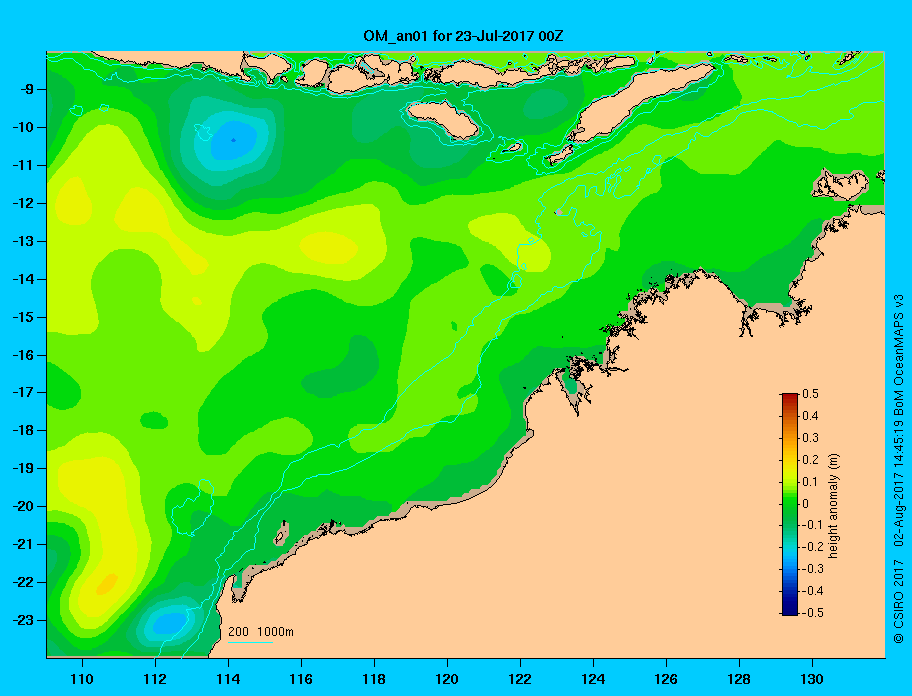Select the CSIRO 2017 BoM OceanMAPS copyright text
Image resolution: width=912 pixels, height=696 pixels.
[899, 468]
